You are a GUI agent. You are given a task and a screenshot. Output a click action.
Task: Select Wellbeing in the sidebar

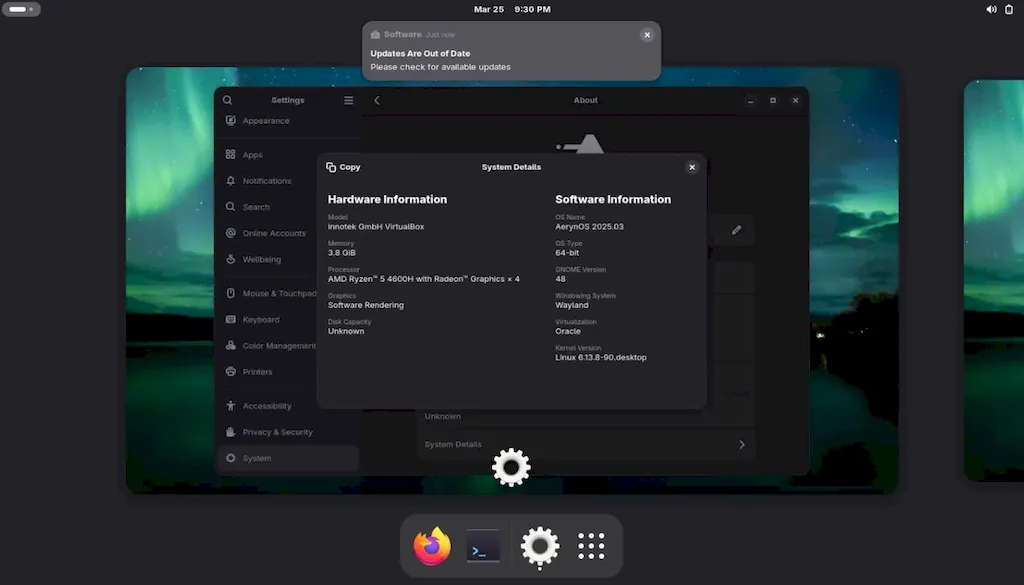(x=287, y=259)
